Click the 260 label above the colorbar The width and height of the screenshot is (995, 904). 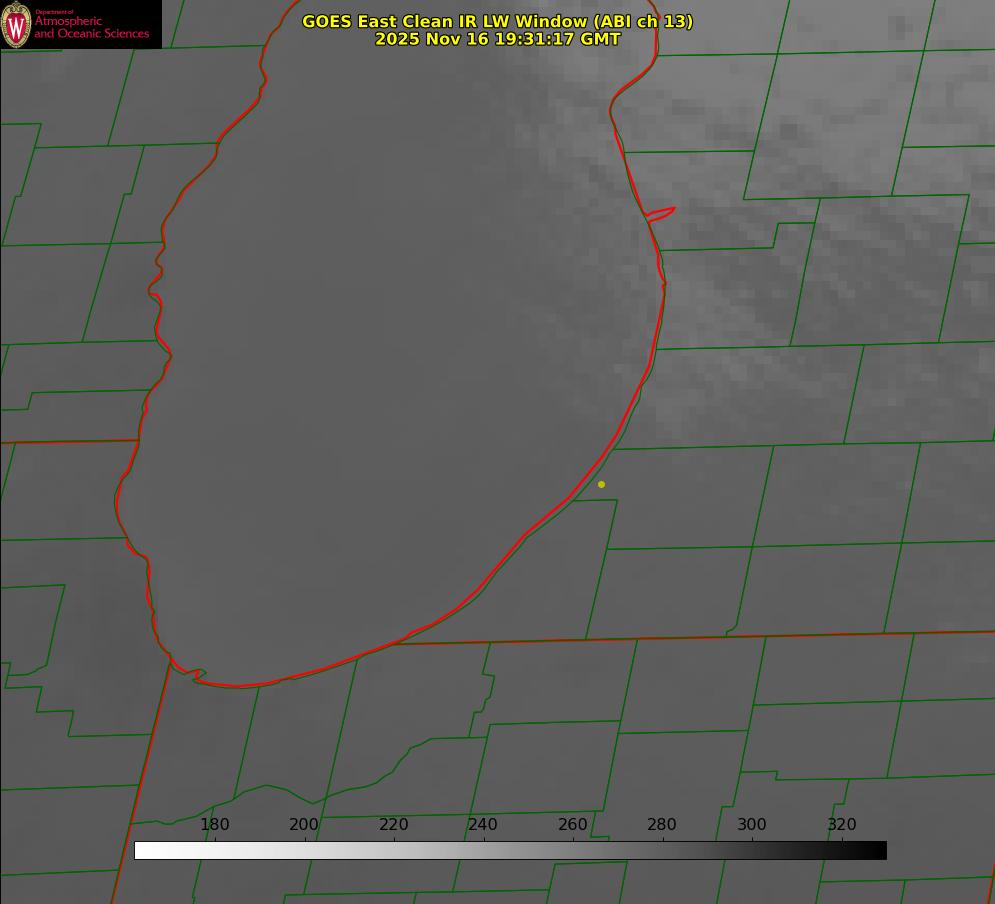573,824
